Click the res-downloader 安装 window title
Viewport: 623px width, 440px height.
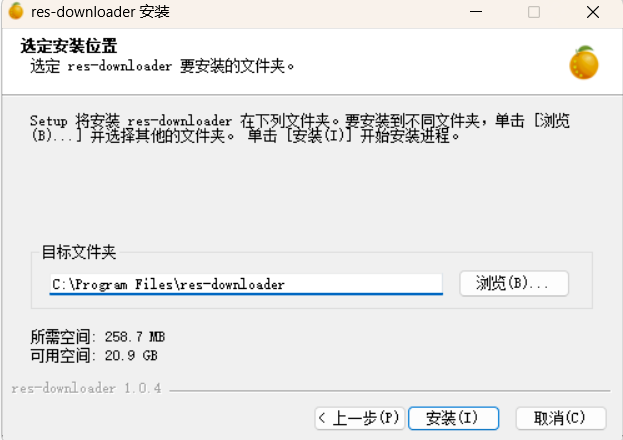point(100,12)
